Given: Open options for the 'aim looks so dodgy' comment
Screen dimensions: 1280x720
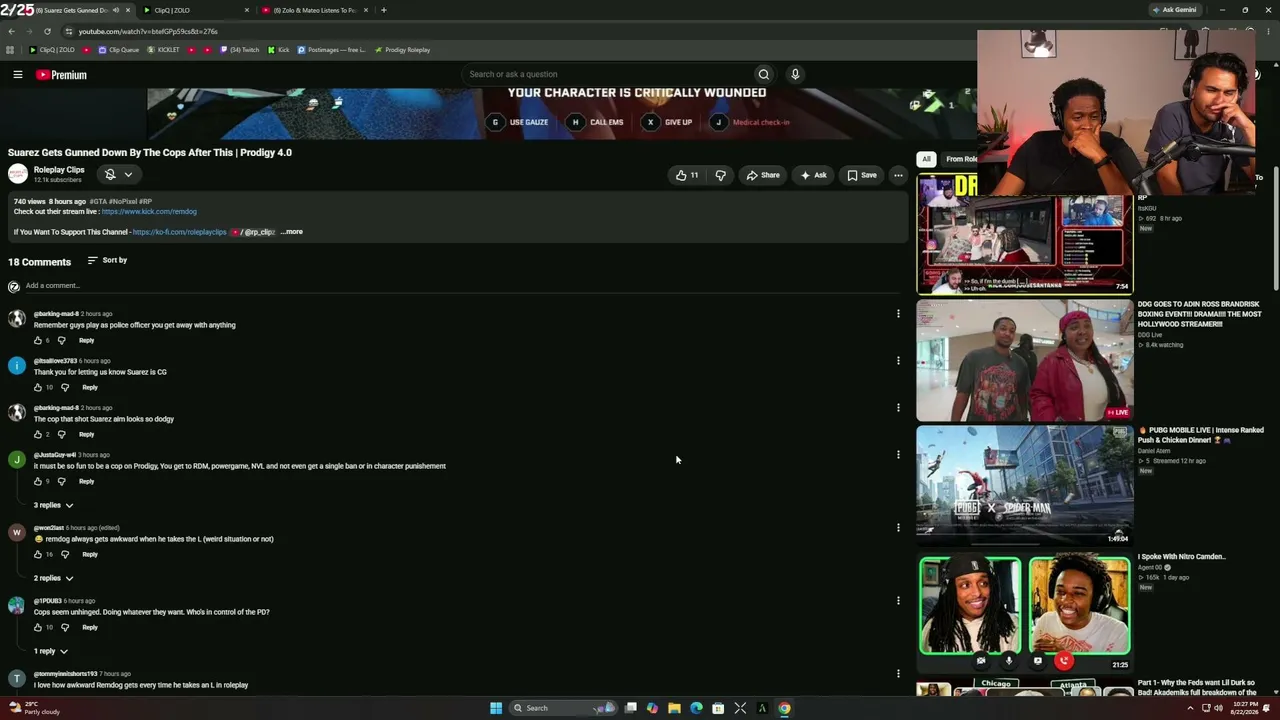Looking at the screenshot, I should click(x=898, y=408).
